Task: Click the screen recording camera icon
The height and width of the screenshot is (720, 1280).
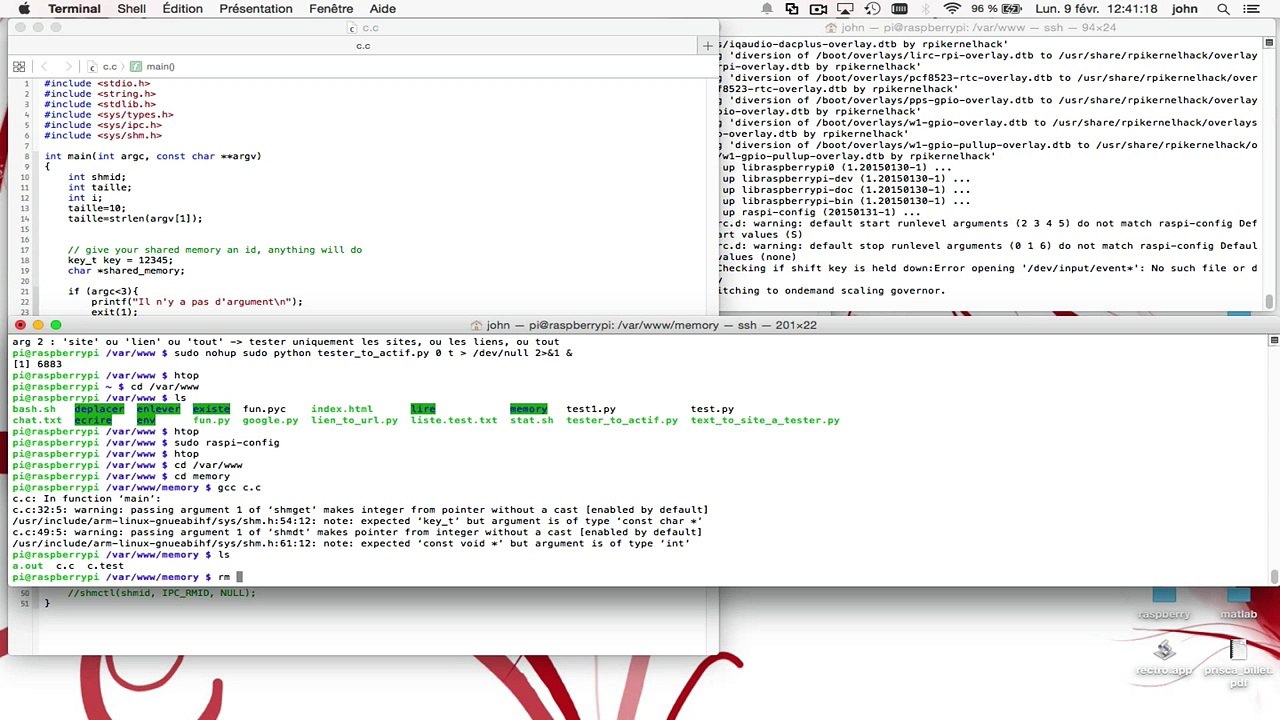Action: [819, 9]
